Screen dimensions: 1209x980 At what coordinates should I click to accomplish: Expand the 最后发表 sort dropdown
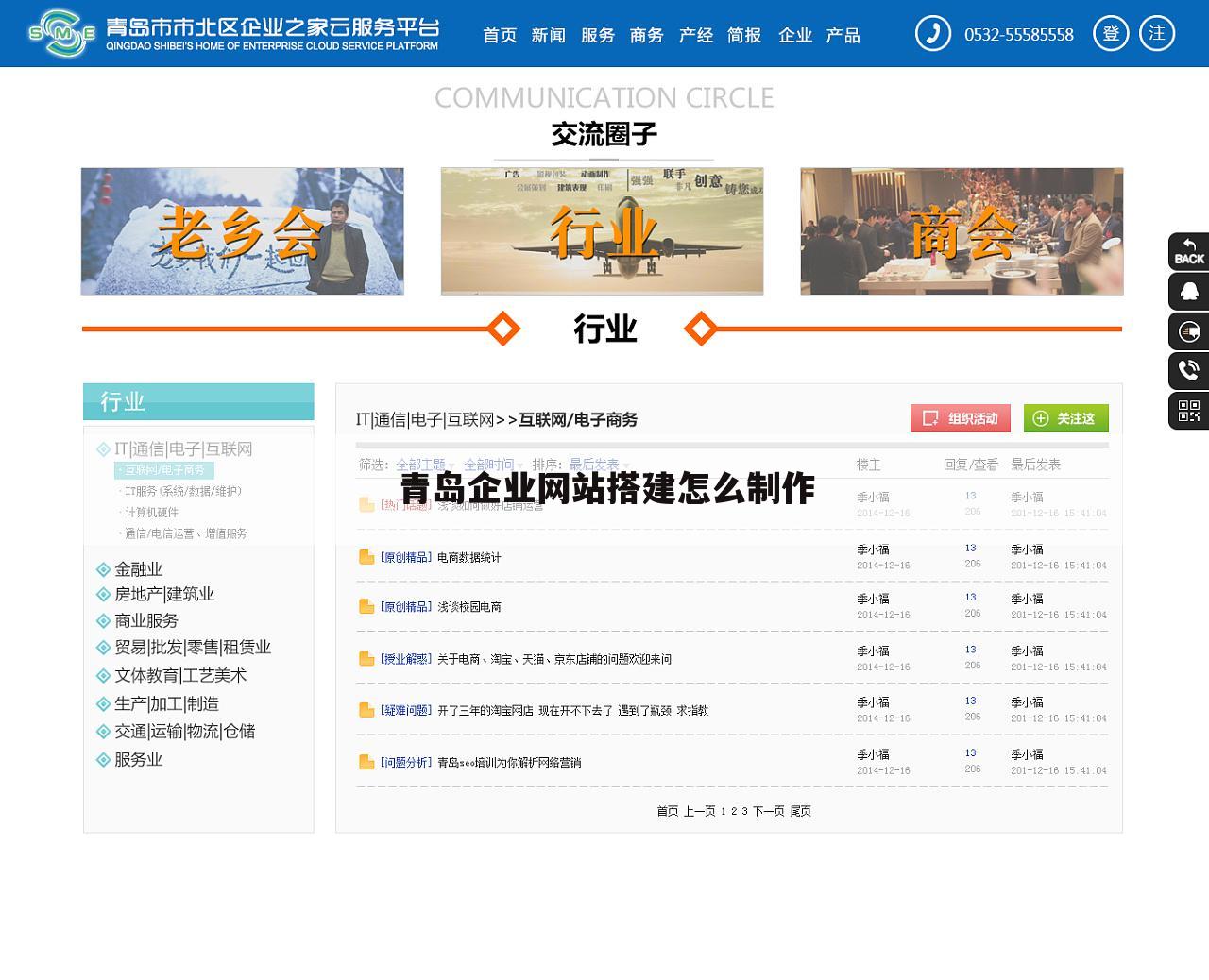[x=594, y=463]
